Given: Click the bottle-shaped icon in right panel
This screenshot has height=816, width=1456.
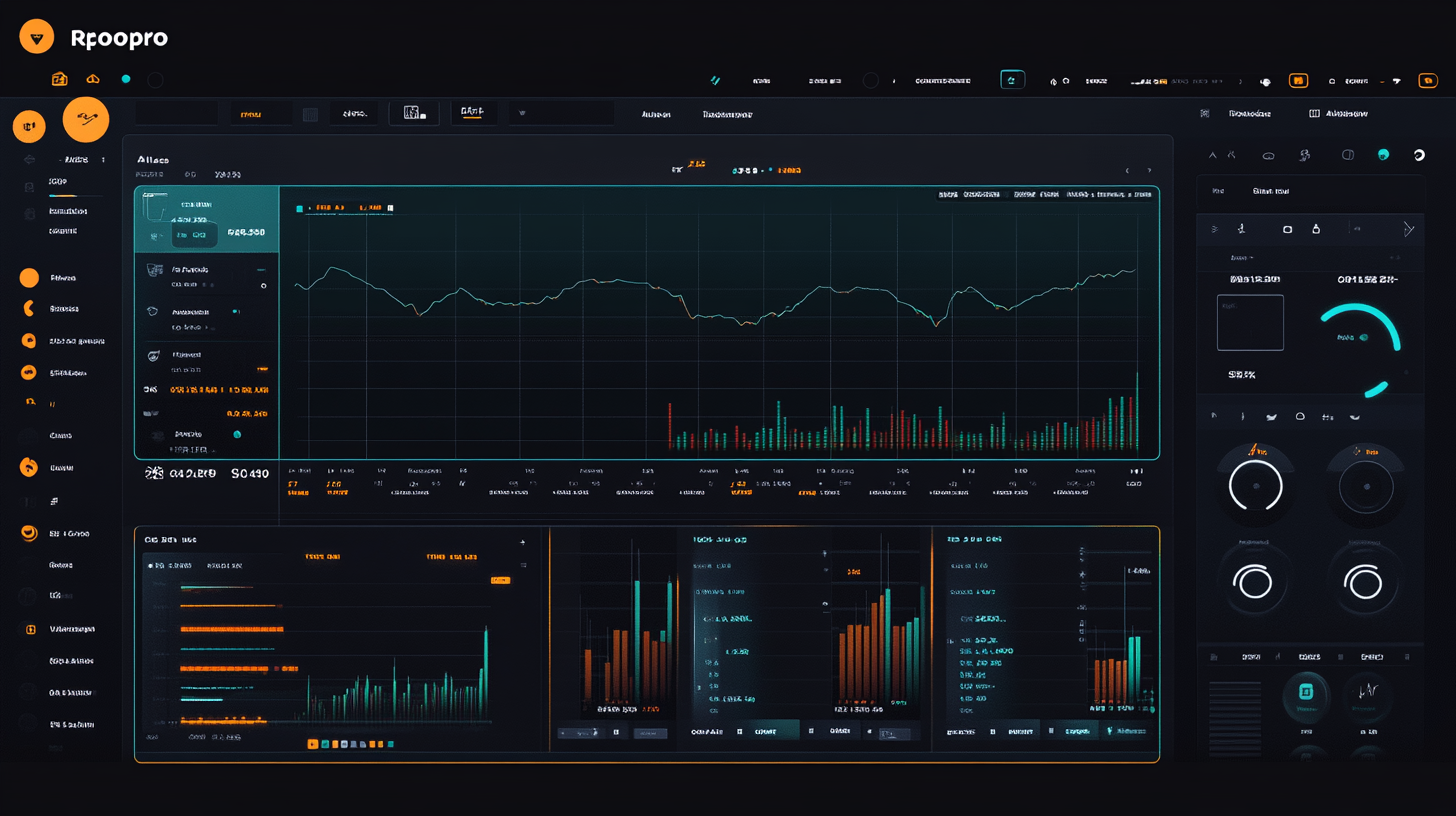Looking at the screenshot, I should point(1316,229).
